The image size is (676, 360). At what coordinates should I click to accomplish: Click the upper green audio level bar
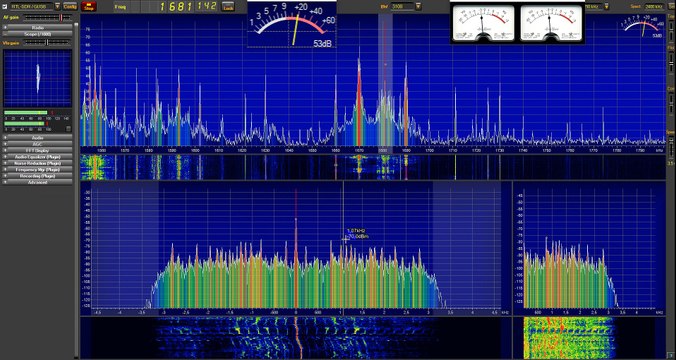[x=26, y=113]
